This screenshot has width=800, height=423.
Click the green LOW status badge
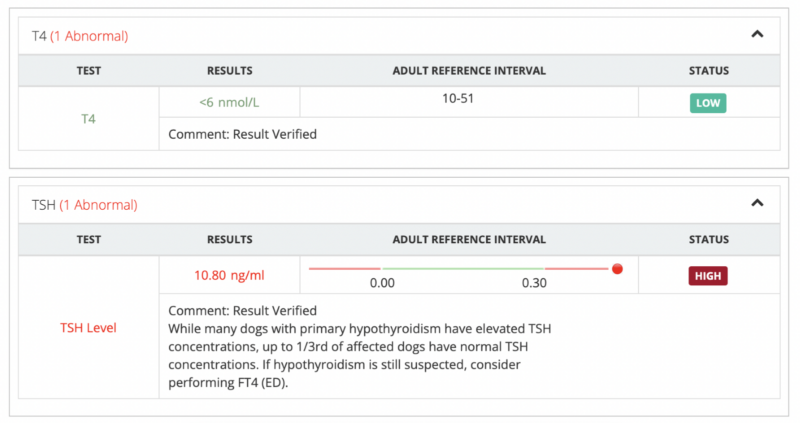pos(708,103)
